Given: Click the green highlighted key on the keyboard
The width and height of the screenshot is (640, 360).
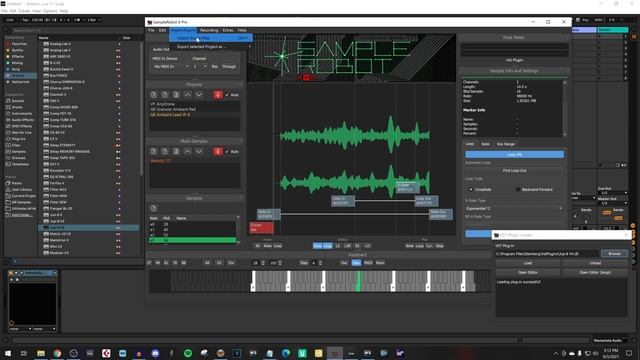Looking at the screenshot, I should (358, 281).
